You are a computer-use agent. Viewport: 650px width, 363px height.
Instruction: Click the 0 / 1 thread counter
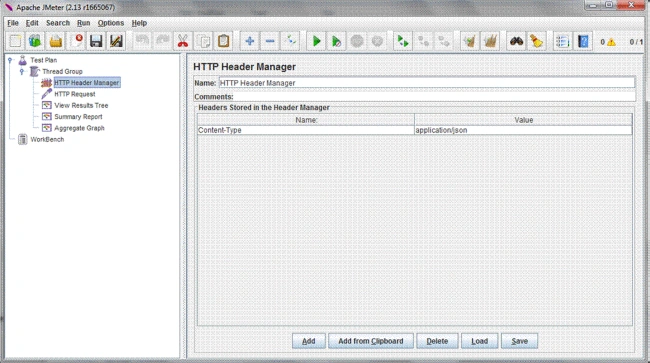click(x=636, y=42)
